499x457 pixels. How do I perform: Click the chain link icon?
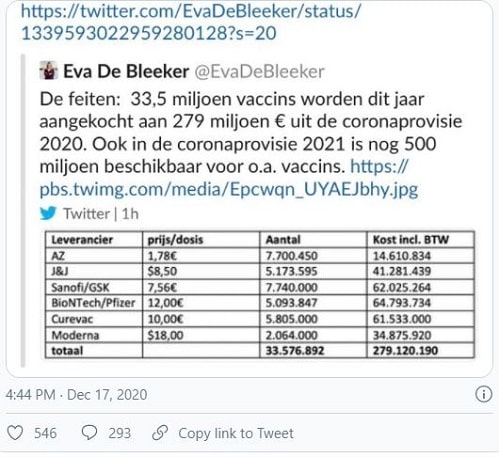(x=160, y=433)
